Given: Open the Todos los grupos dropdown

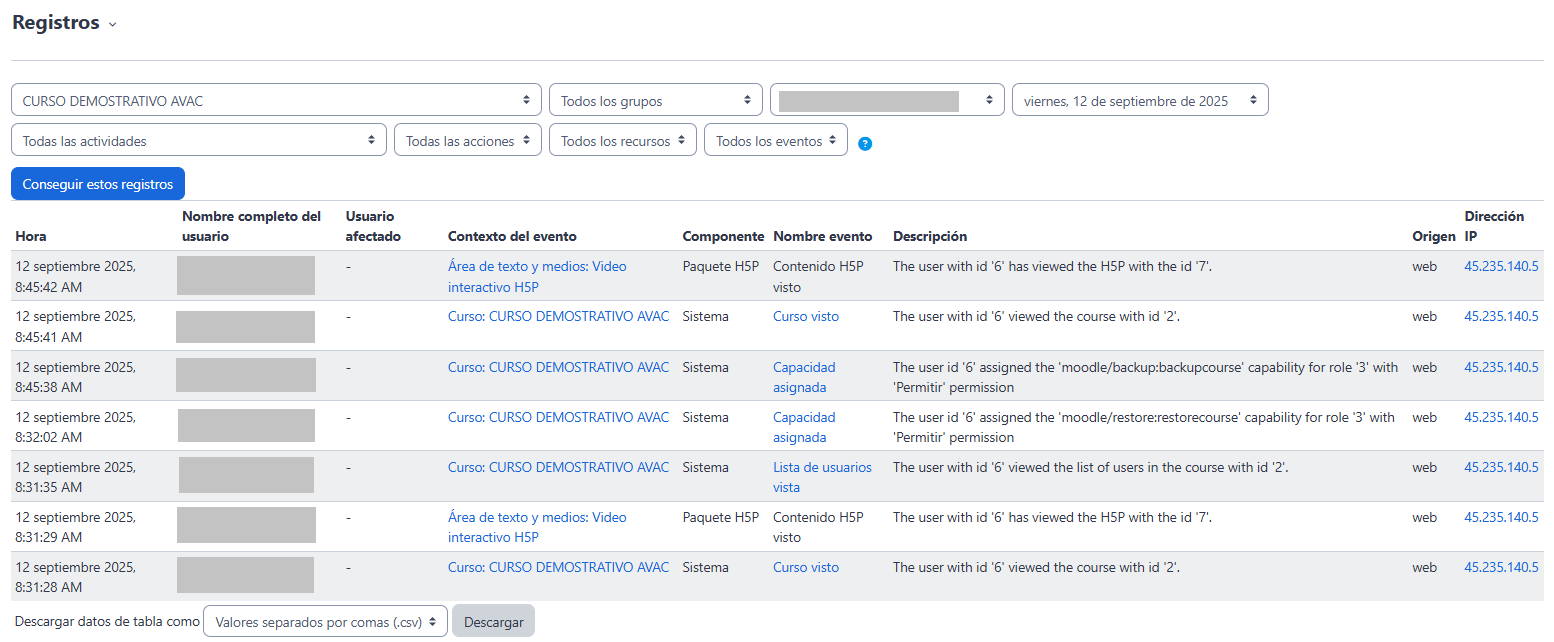Looking at the screenshot, I should pos(655,100).
